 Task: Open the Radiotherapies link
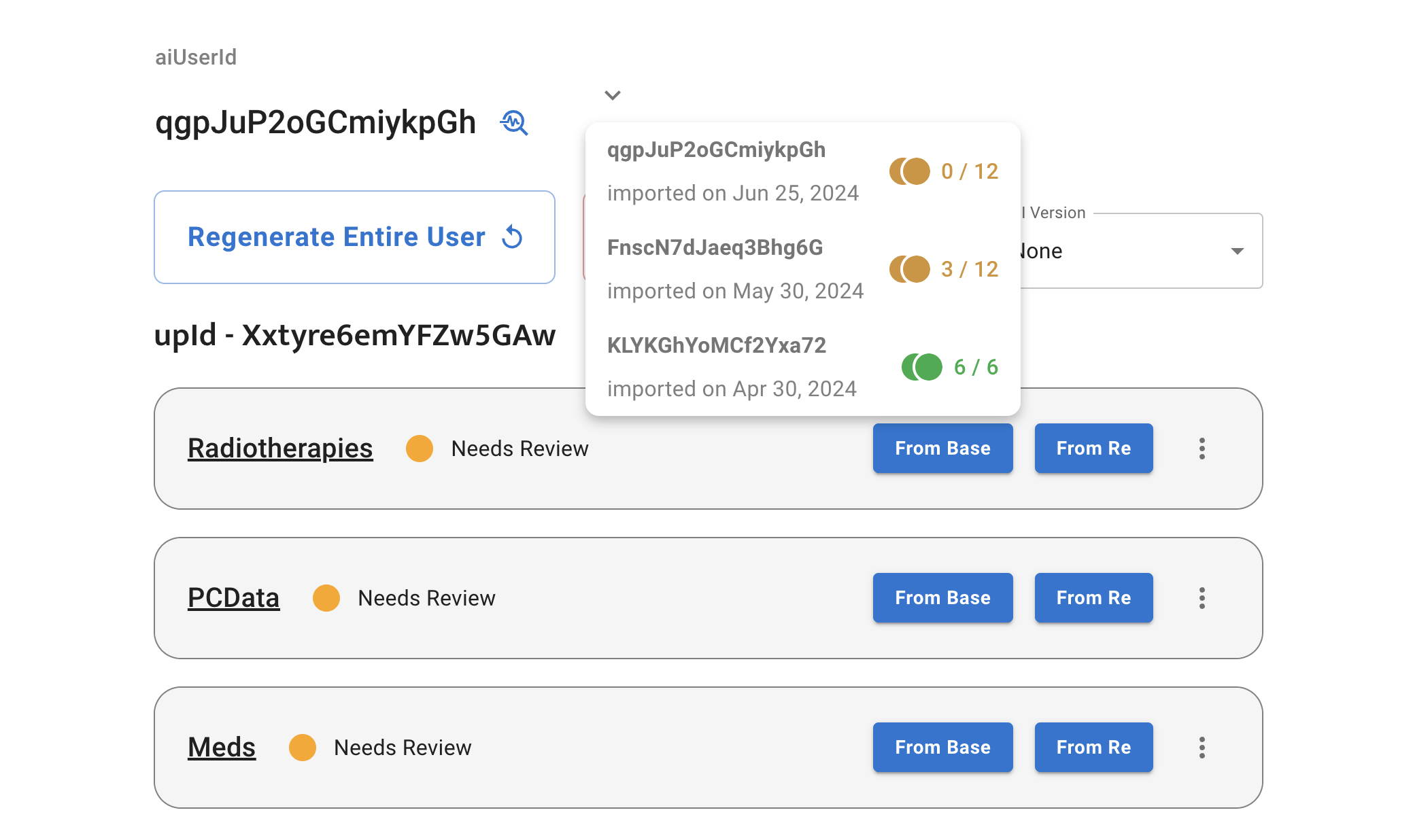(280, 449)
